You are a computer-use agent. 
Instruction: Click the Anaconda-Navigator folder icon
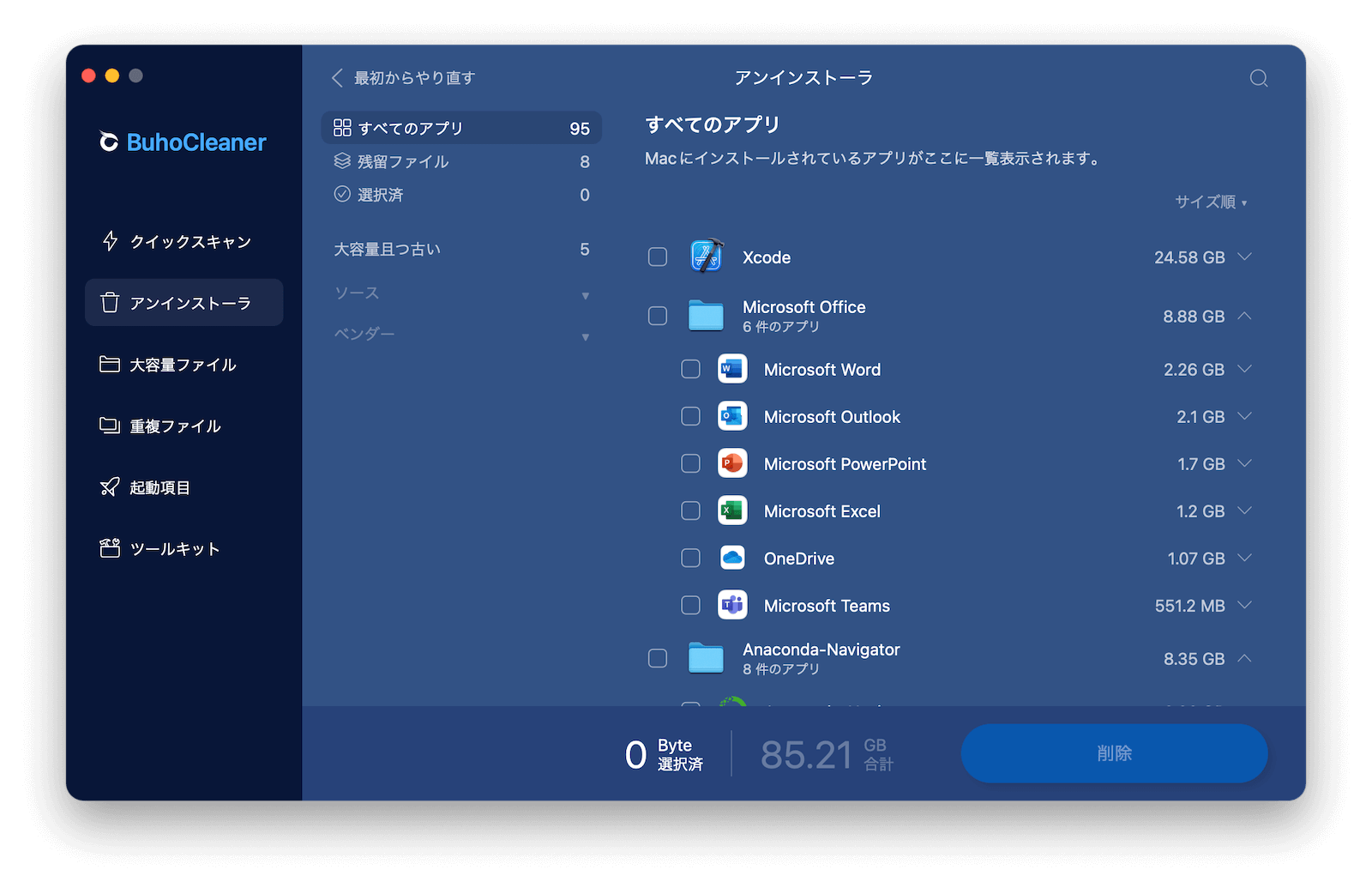coord(706,658)
